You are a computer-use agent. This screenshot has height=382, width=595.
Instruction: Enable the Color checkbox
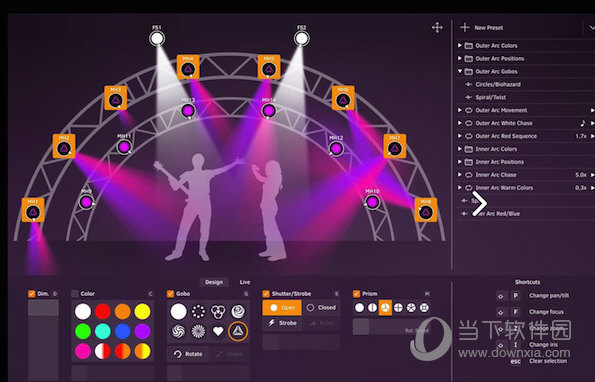tap(75, 294)
